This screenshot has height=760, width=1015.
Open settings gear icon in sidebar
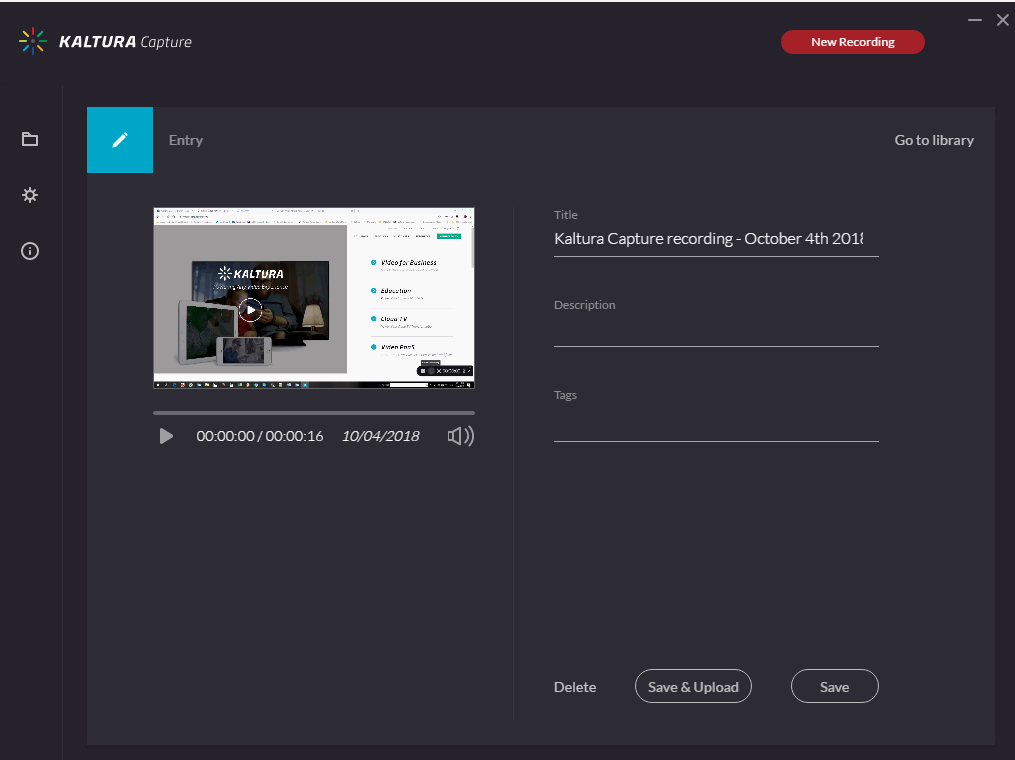point(30,195)
